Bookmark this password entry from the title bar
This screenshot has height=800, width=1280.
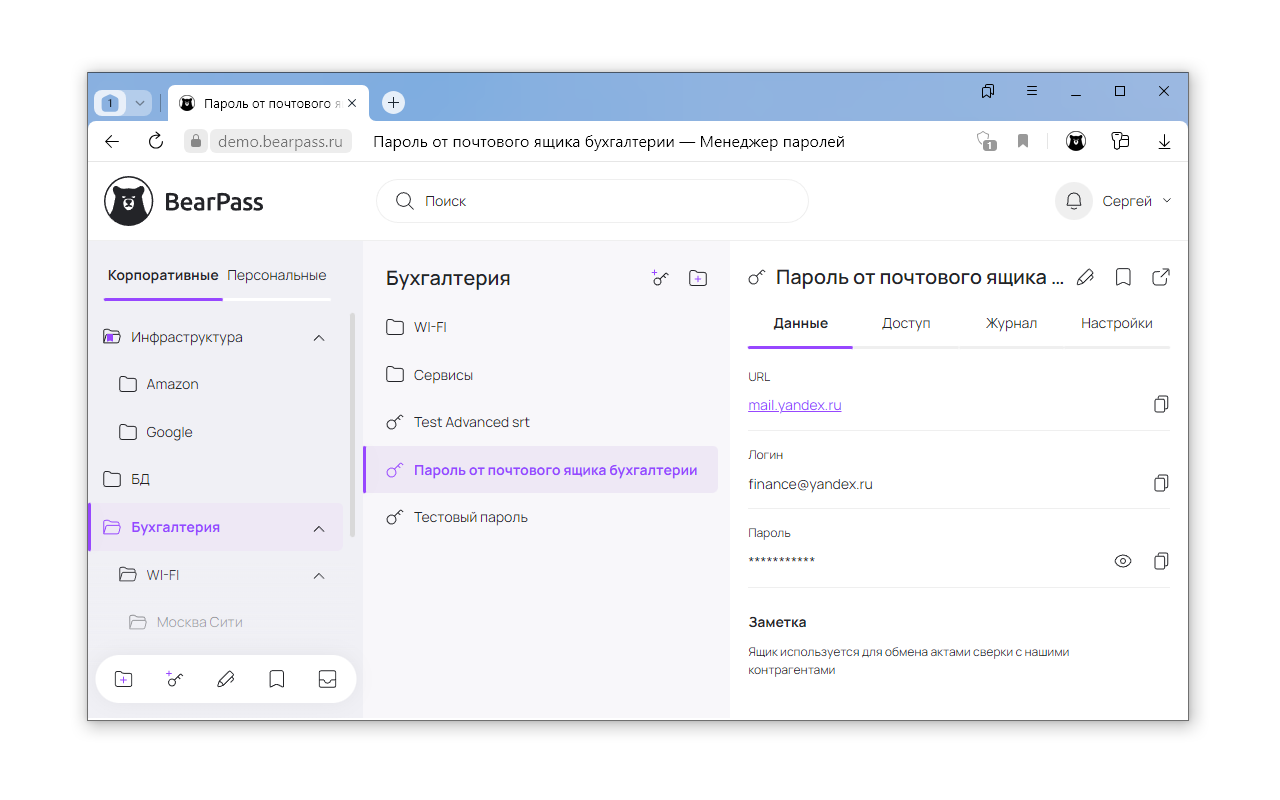[1123, 278]
